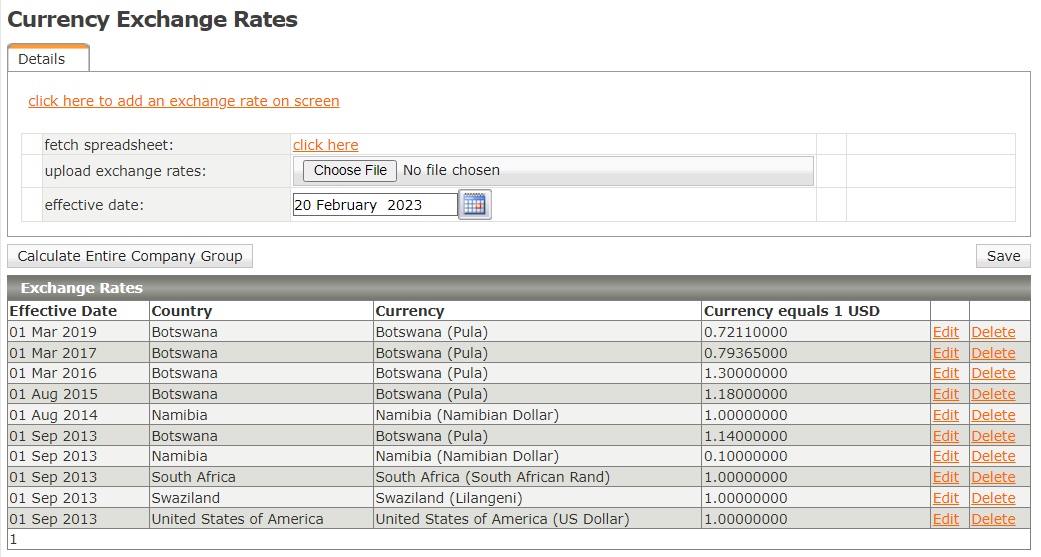Viewport: 1041px width, 557px height.
Task: Click the Save button
Action: [1003, 256]
